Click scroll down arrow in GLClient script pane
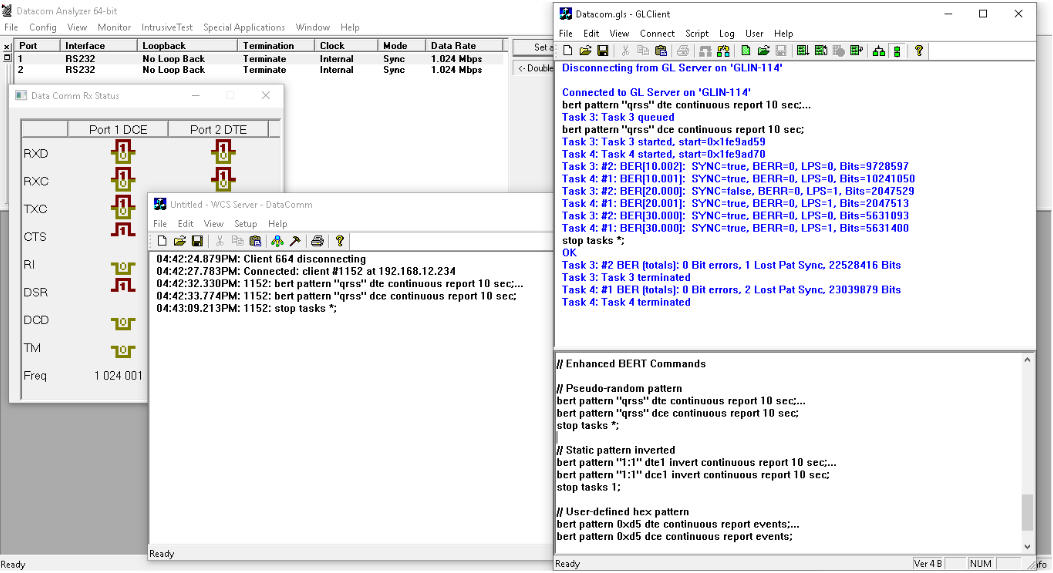Screen dimensions: 1053x573 (x=1027, y=547)
